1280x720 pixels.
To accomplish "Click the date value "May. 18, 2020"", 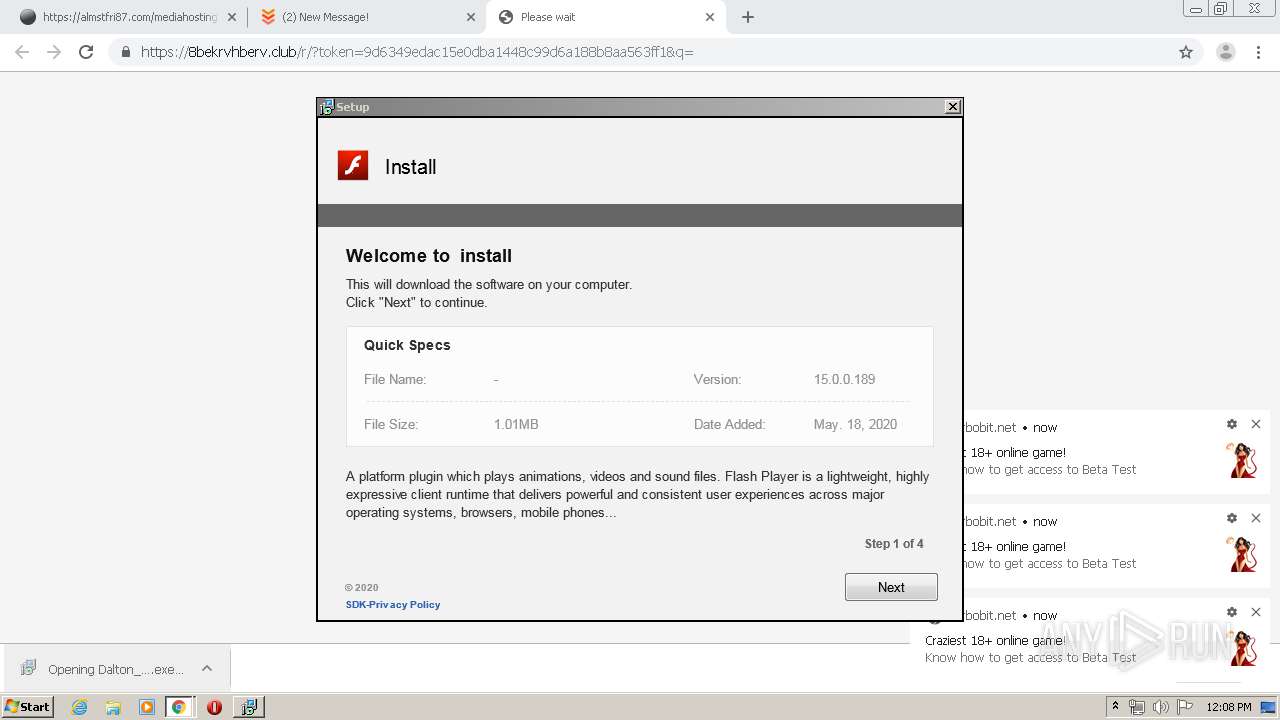I will pos(855,424).
